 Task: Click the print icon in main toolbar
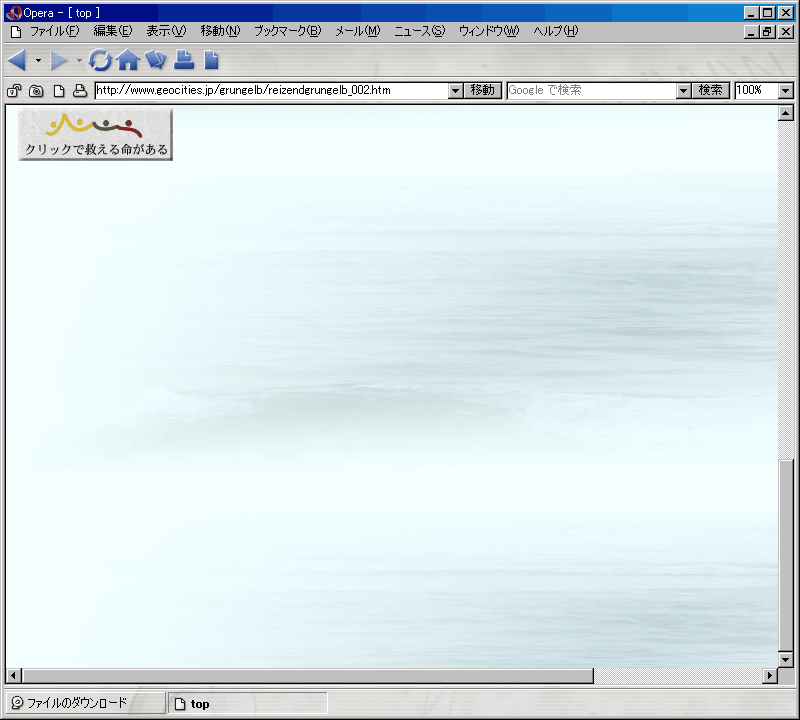pyautogui.click(x=184, y=60)
